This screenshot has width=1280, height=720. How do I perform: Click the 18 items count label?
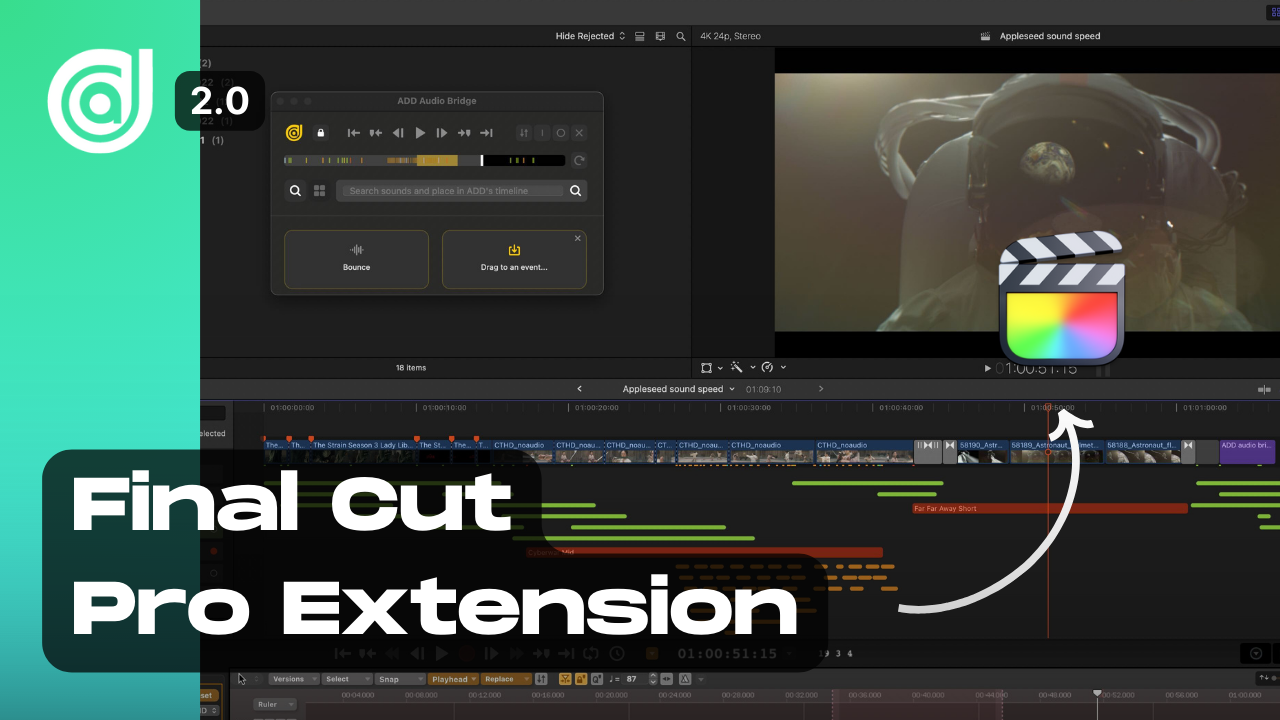click(411, 368)
